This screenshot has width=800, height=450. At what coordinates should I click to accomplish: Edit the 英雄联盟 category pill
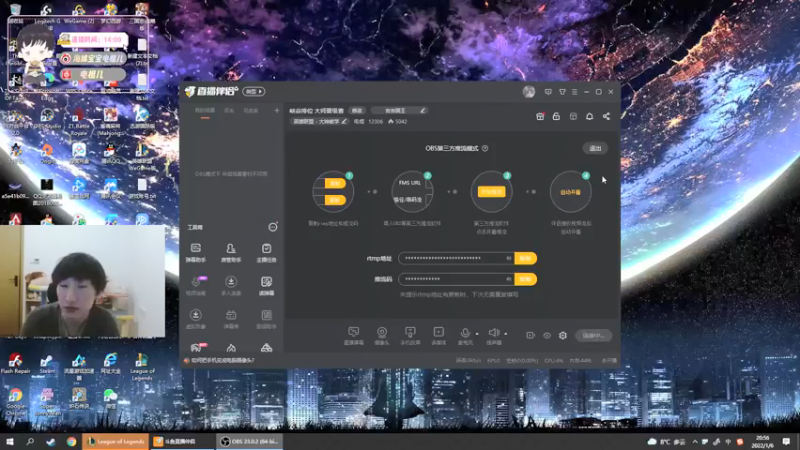[x=320, y=121]
